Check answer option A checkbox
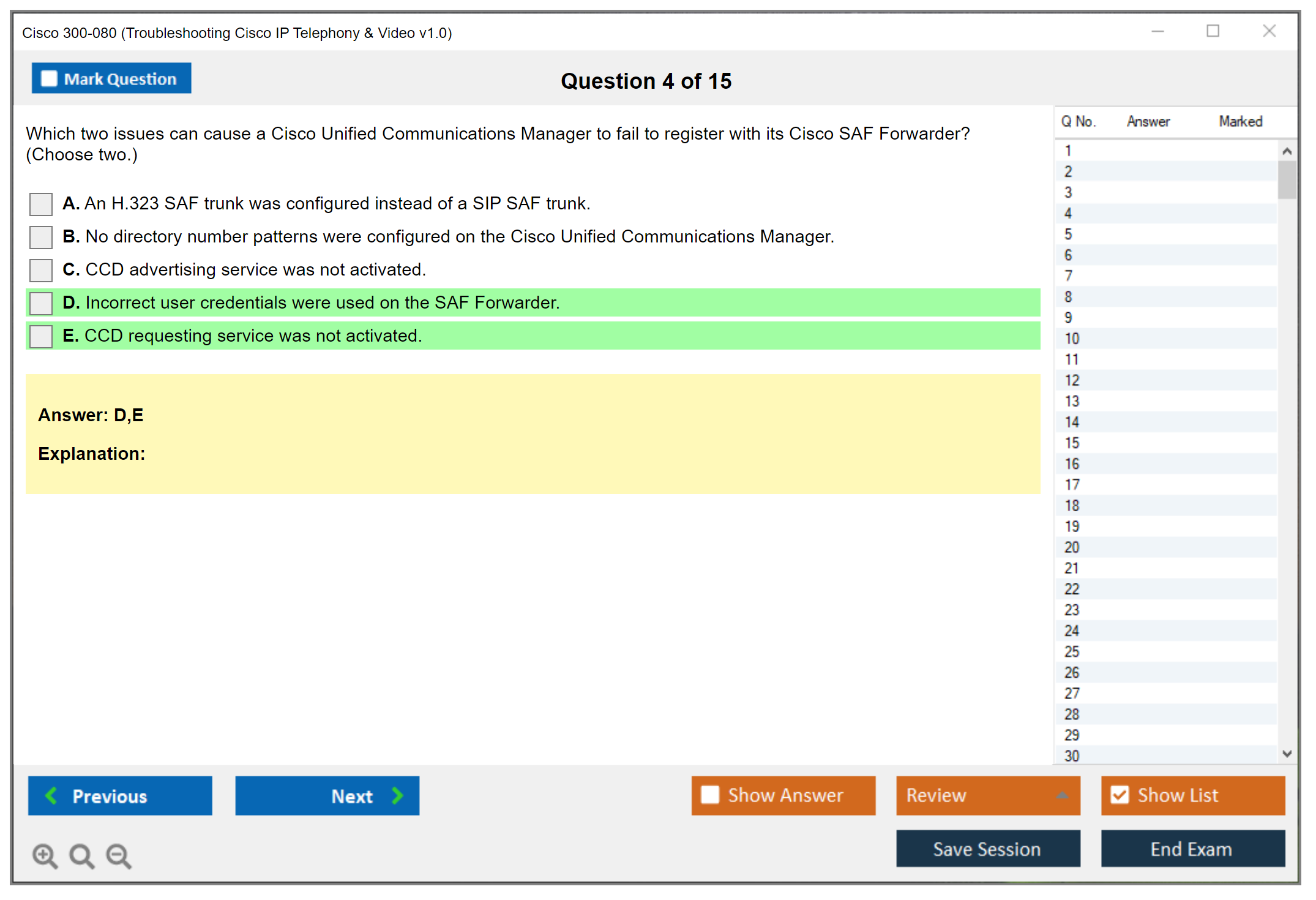 (41, 204)
